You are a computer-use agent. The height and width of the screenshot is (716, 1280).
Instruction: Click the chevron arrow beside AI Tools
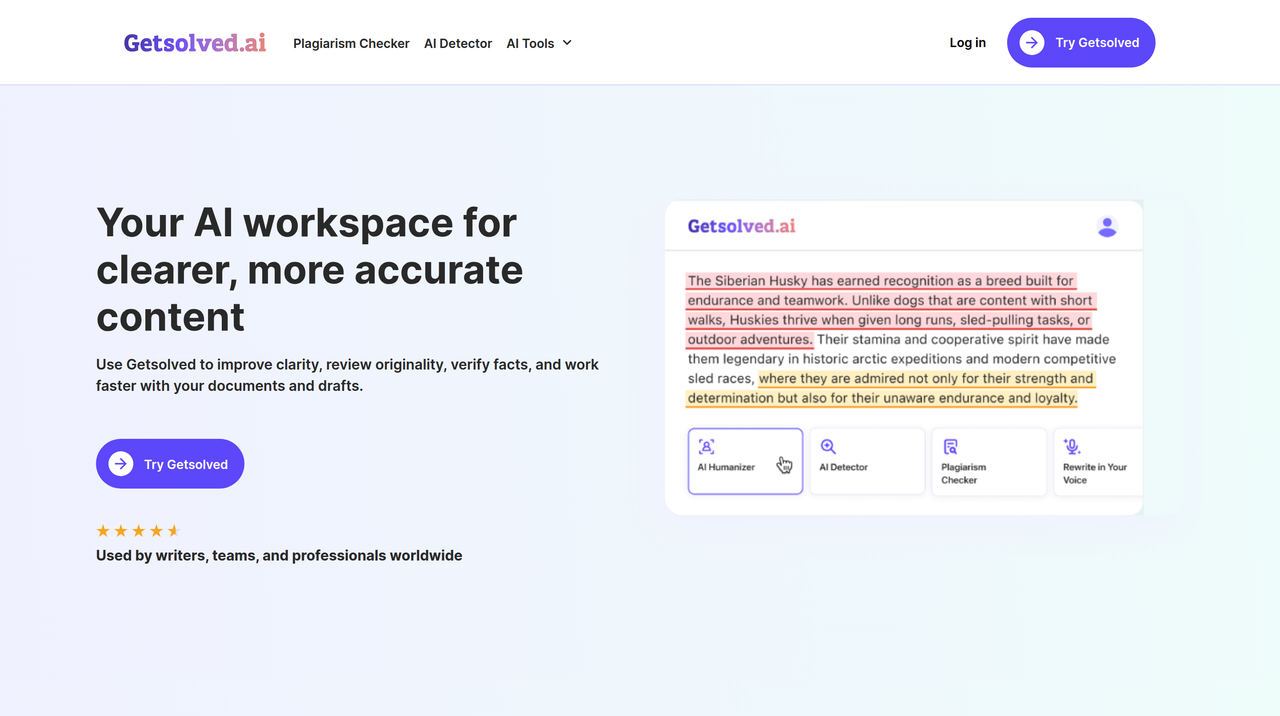click(x=567, y=43)
